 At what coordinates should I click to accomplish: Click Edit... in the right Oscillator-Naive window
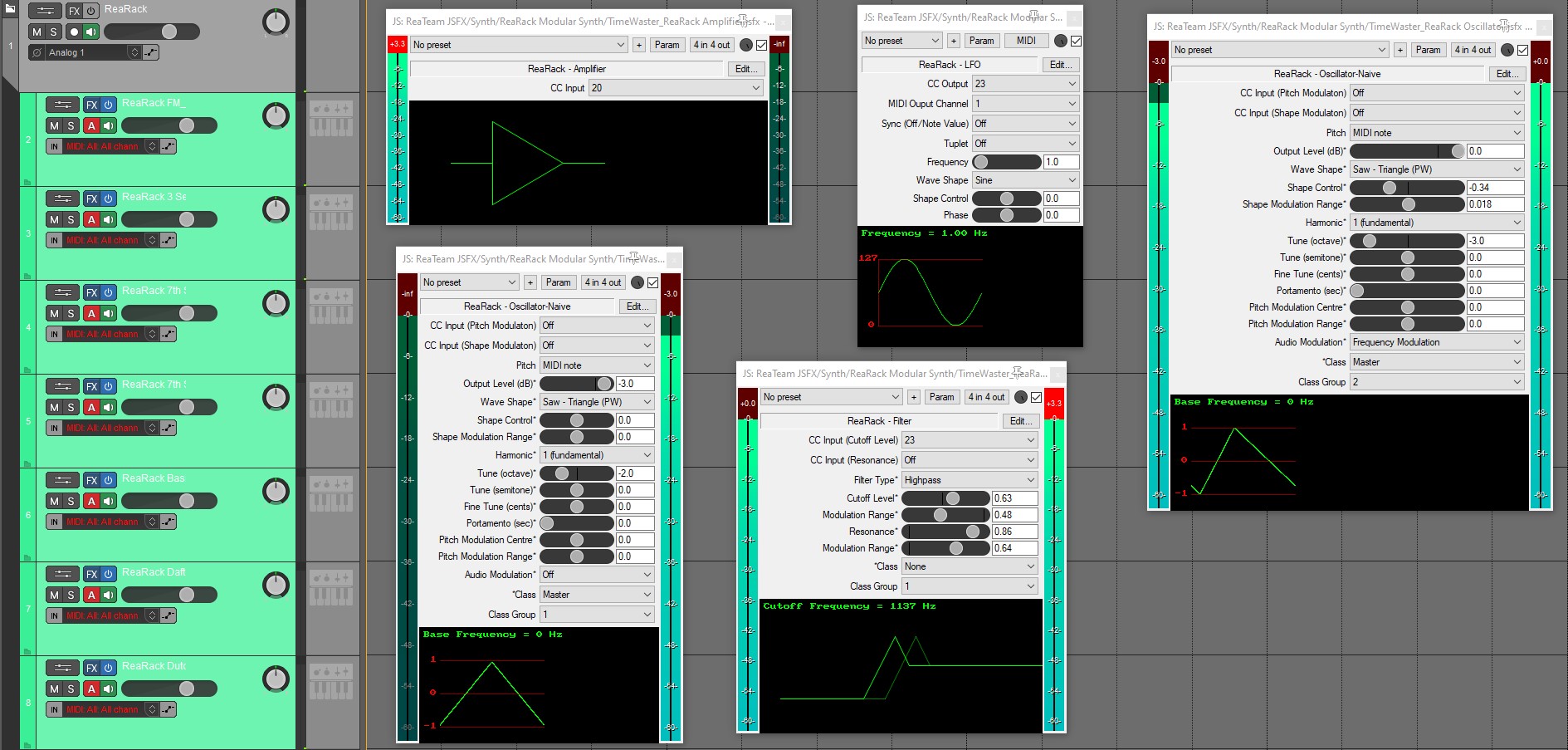(1507, 74)
